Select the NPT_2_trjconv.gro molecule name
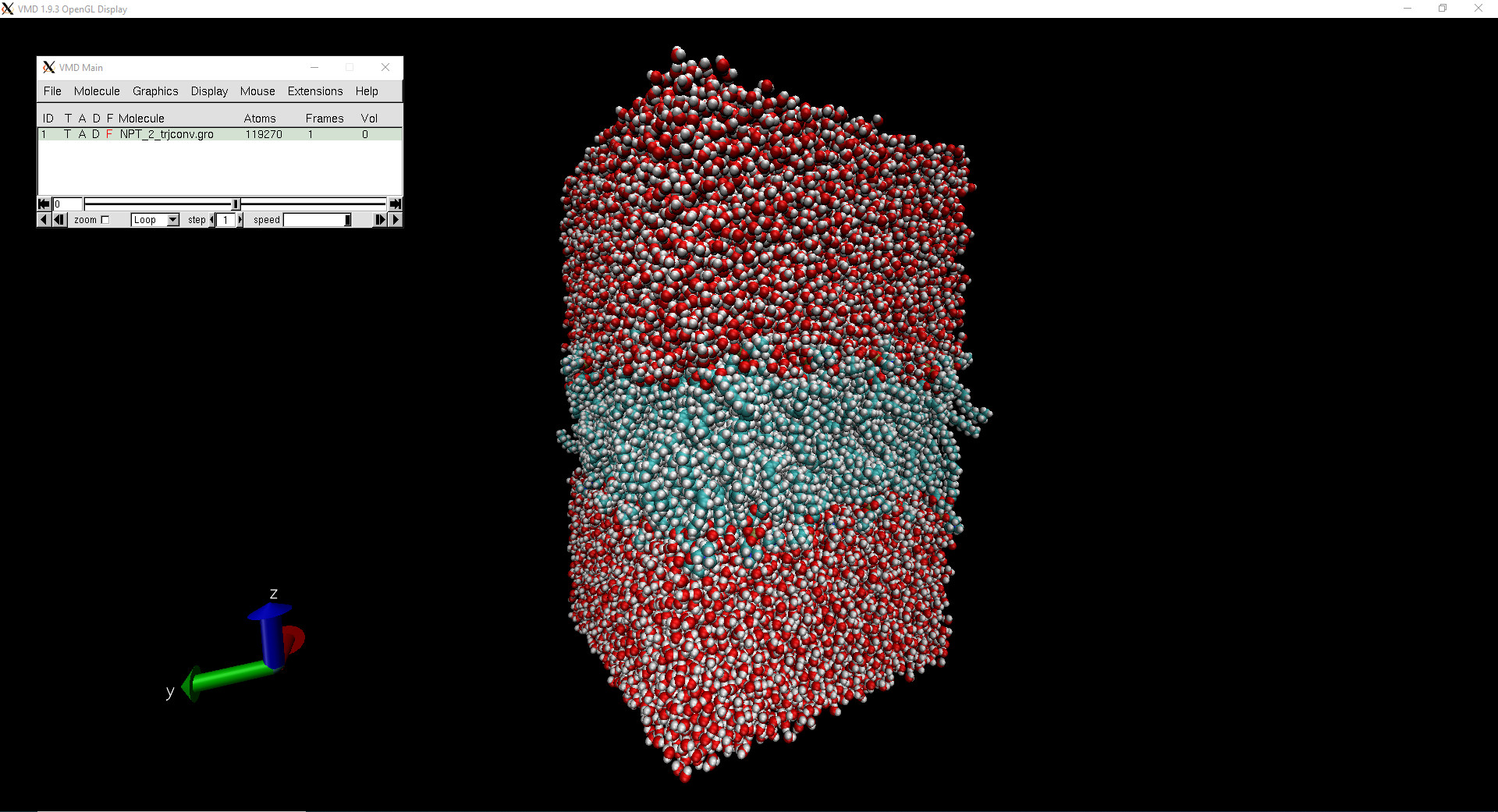 pos(166,134)
